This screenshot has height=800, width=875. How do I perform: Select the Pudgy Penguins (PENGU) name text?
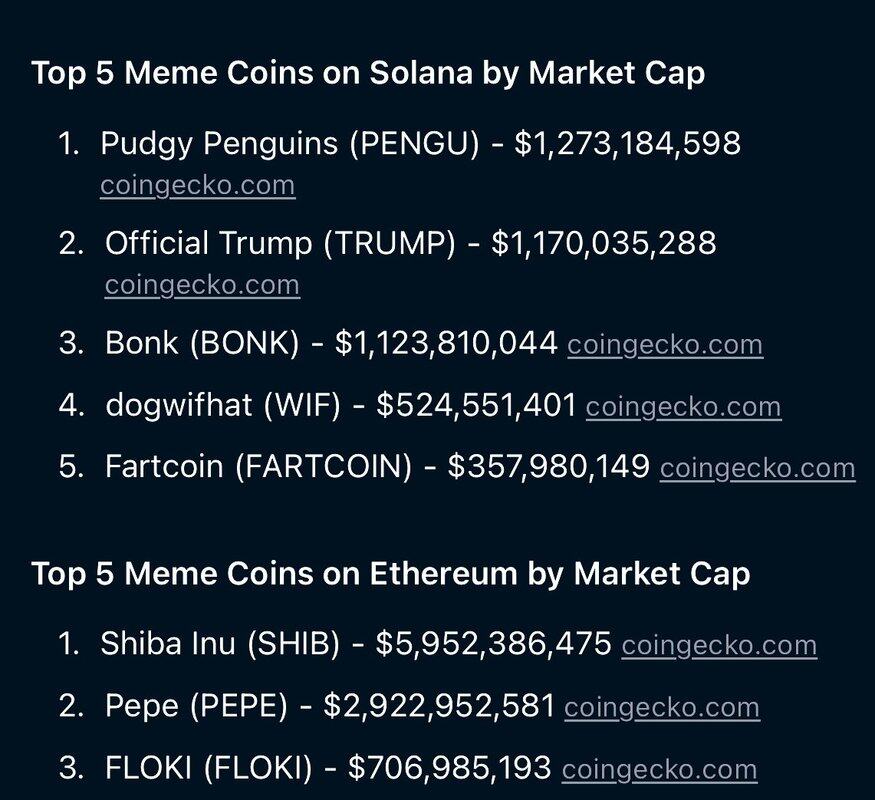coord(290,143)
